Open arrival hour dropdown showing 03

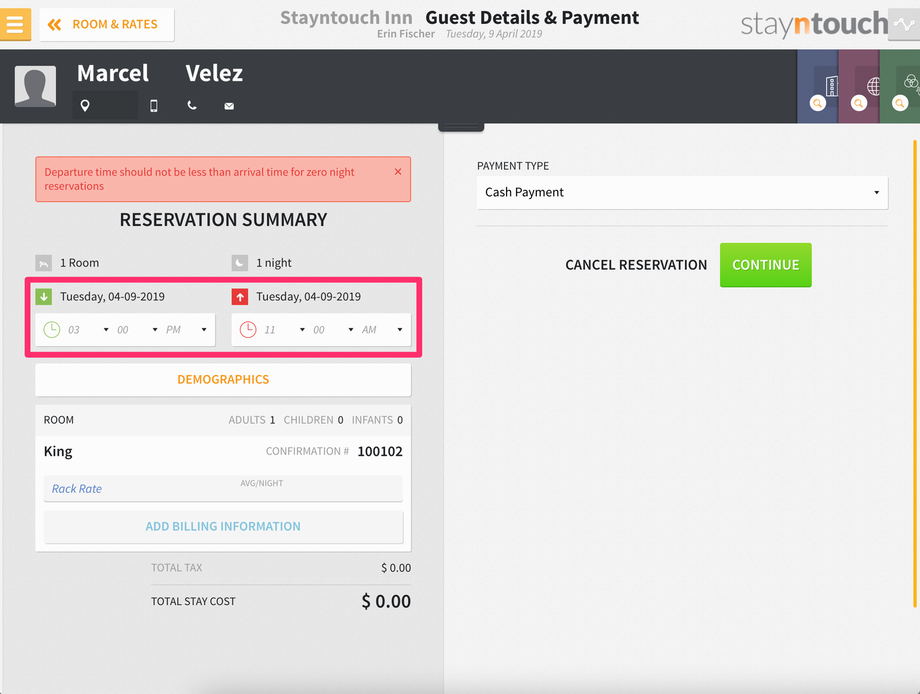pos(88,330)
